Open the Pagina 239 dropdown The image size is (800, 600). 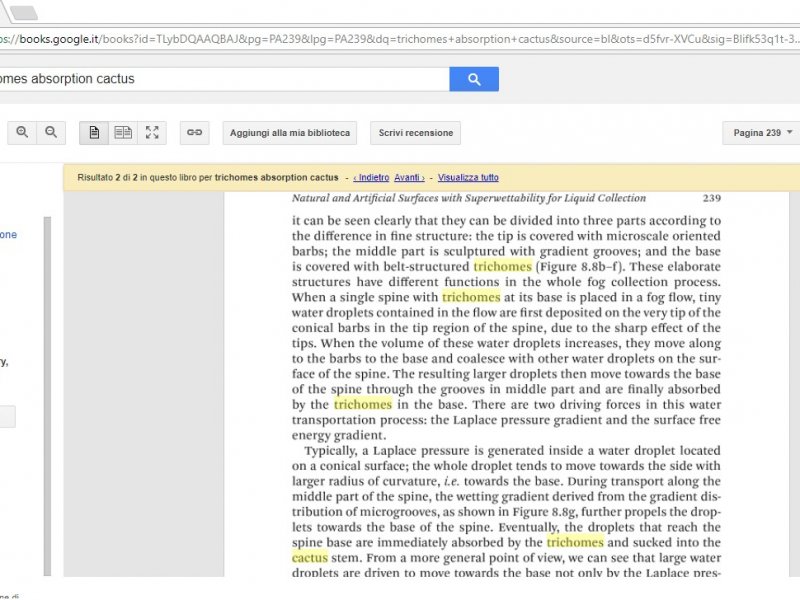762,133
